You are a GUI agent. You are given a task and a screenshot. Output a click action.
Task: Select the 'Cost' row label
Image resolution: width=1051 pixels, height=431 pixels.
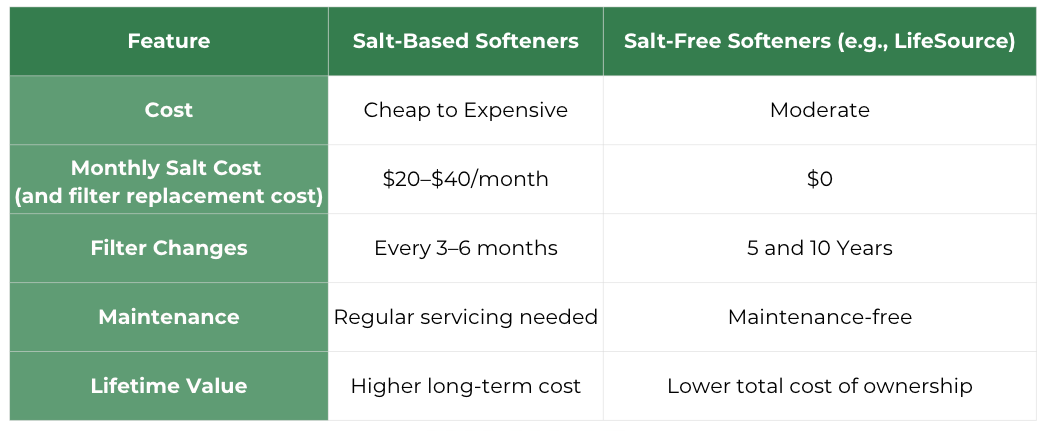pyautogui.click(x=169, y=110)
